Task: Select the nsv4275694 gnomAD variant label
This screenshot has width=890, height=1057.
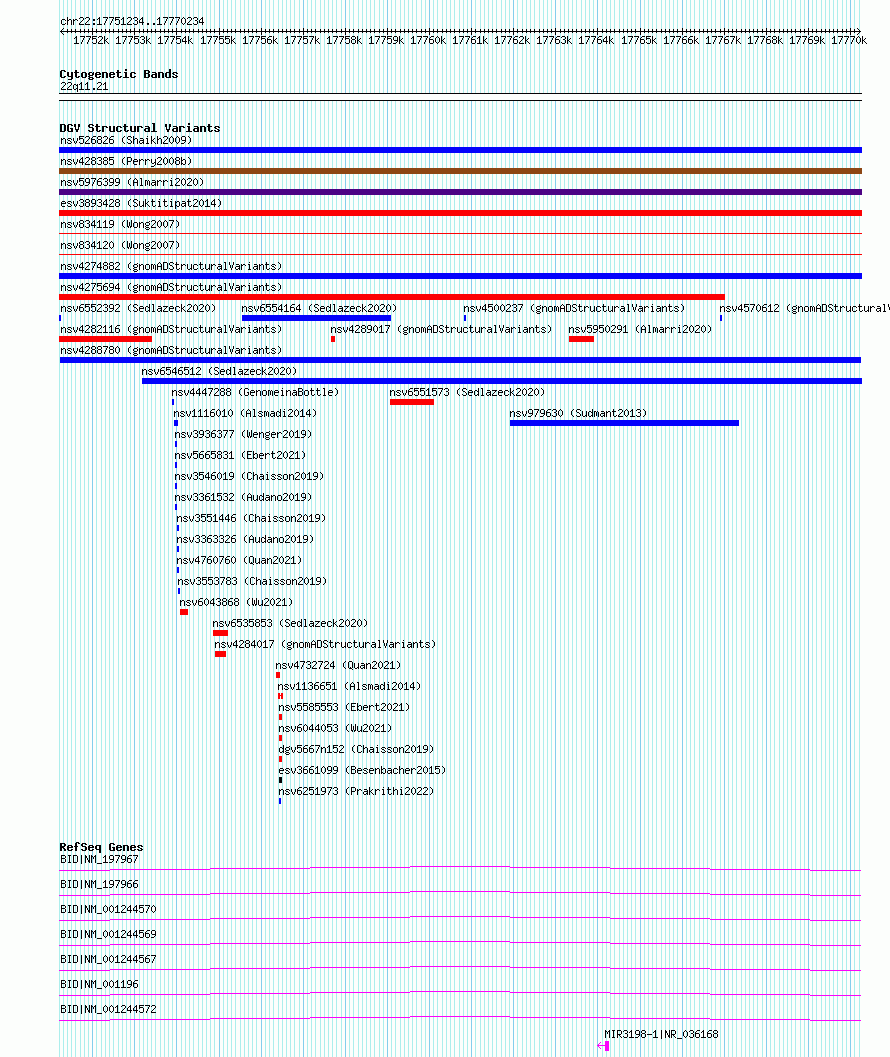Action: (x=171, y=287)
